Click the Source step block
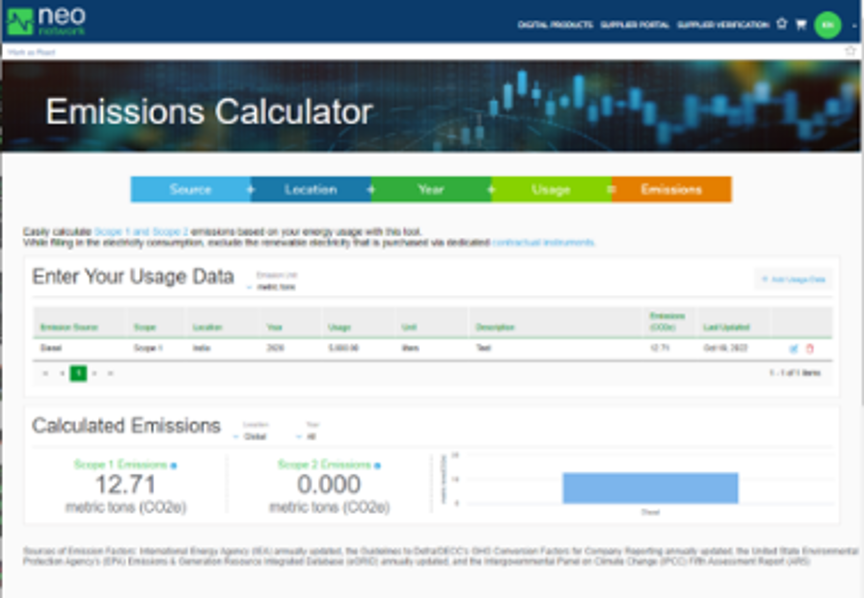The image size is (864, 598). tap(190, 190)
